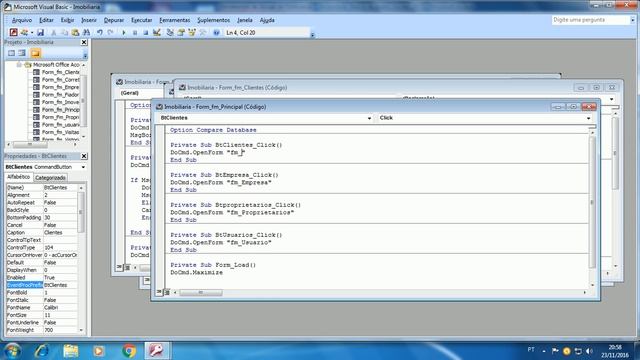
Task: Click the Form_fm_Principal code window horizontal scrollbar thumb
Action: point(201,292)
